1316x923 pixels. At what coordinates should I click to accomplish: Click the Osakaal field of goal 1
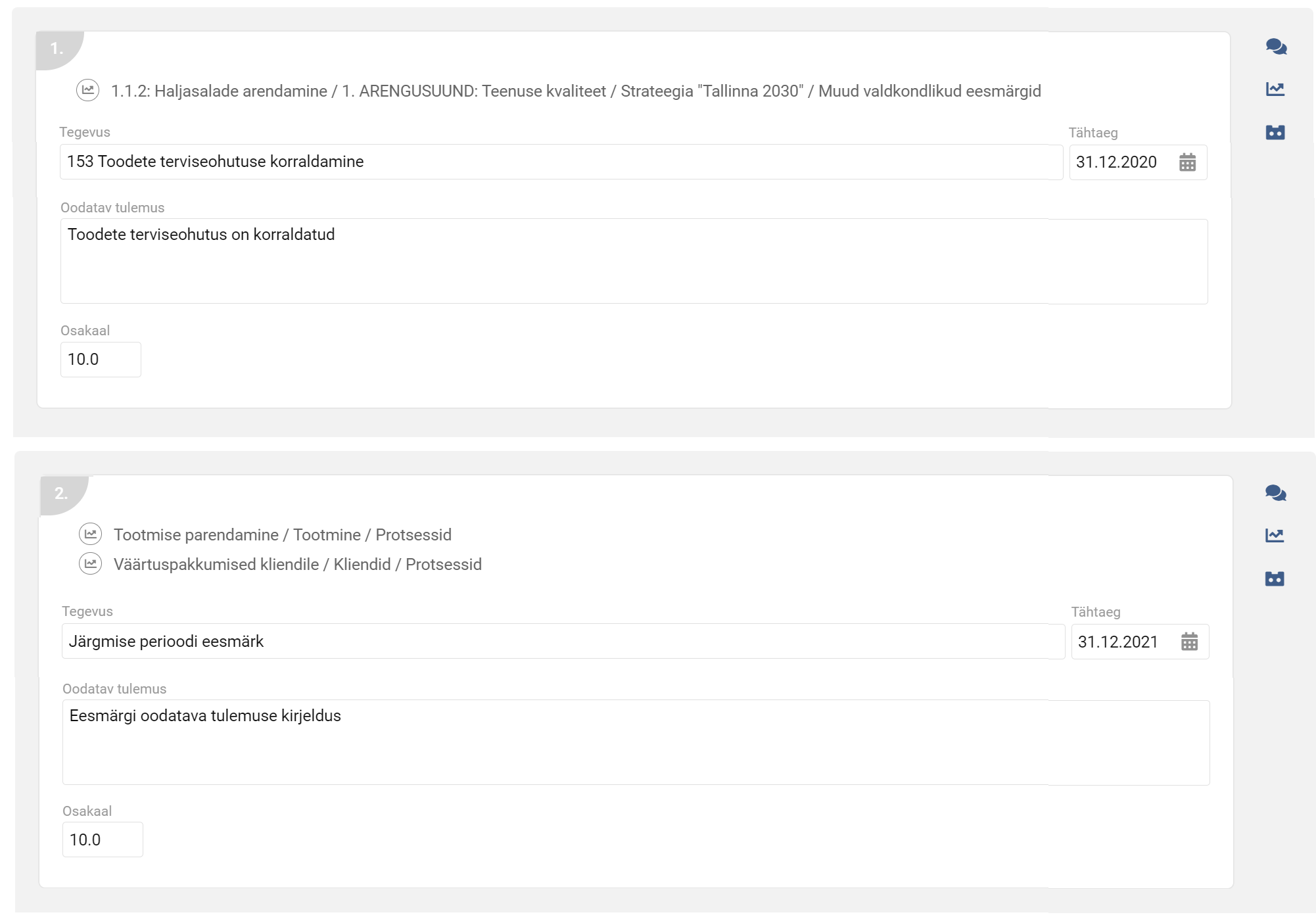[101, 360]
